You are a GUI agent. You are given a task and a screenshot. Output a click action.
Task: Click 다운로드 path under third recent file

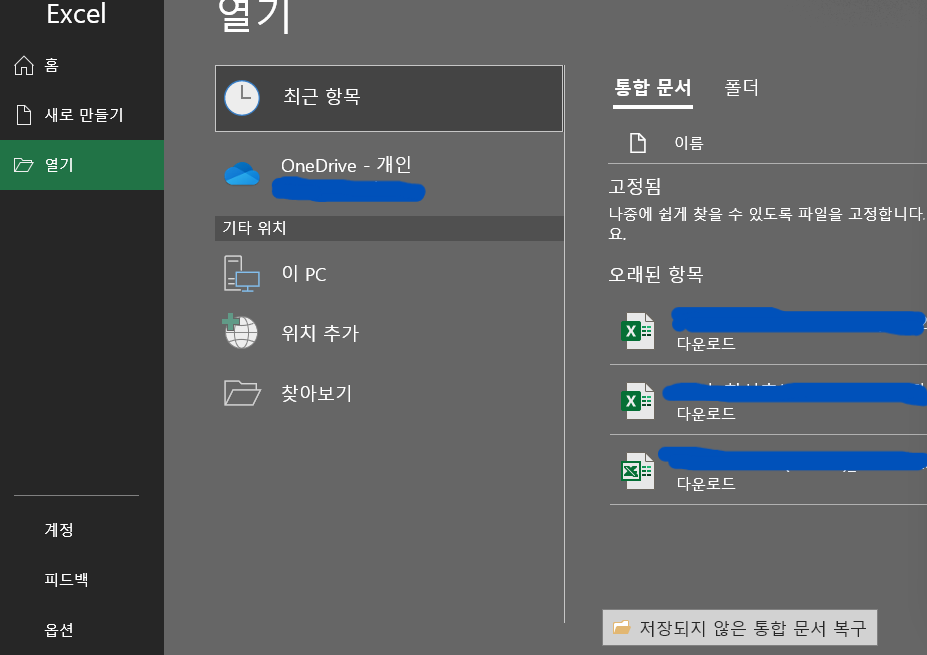point(706,484)
